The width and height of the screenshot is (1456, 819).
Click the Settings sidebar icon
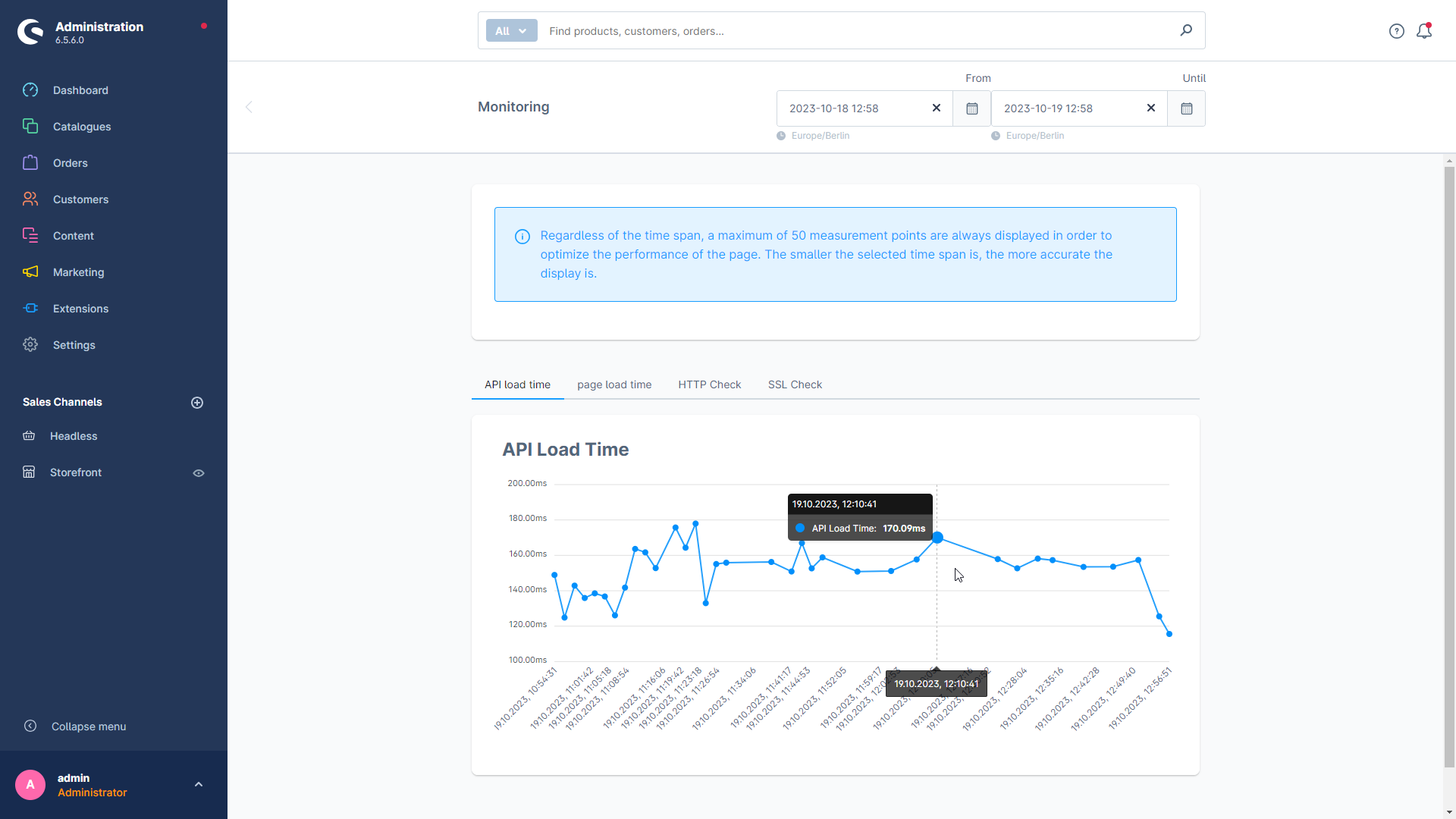coord(29,344)
